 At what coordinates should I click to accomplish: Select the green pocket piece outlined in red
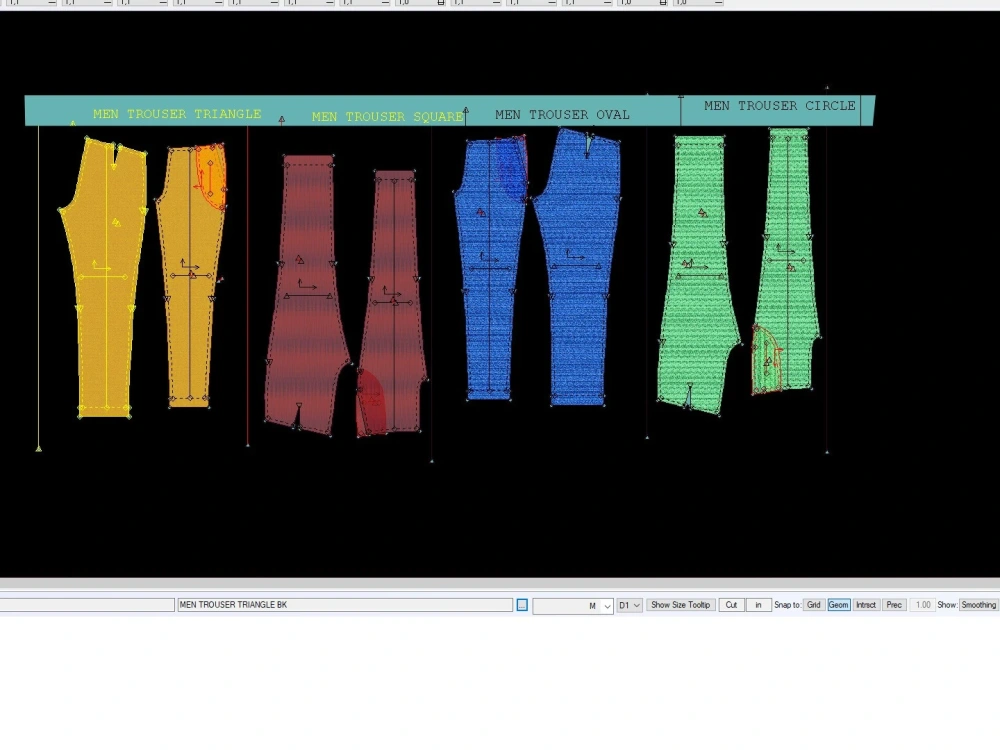click(767, 360)
